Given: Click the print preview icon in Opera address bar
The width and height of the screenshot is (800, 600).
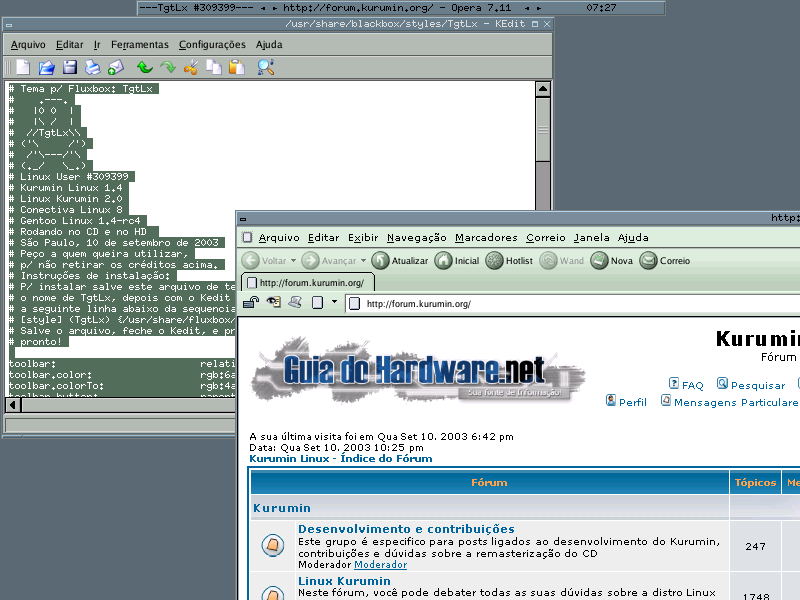Looking at the screenshot, I should coord(295,303).
